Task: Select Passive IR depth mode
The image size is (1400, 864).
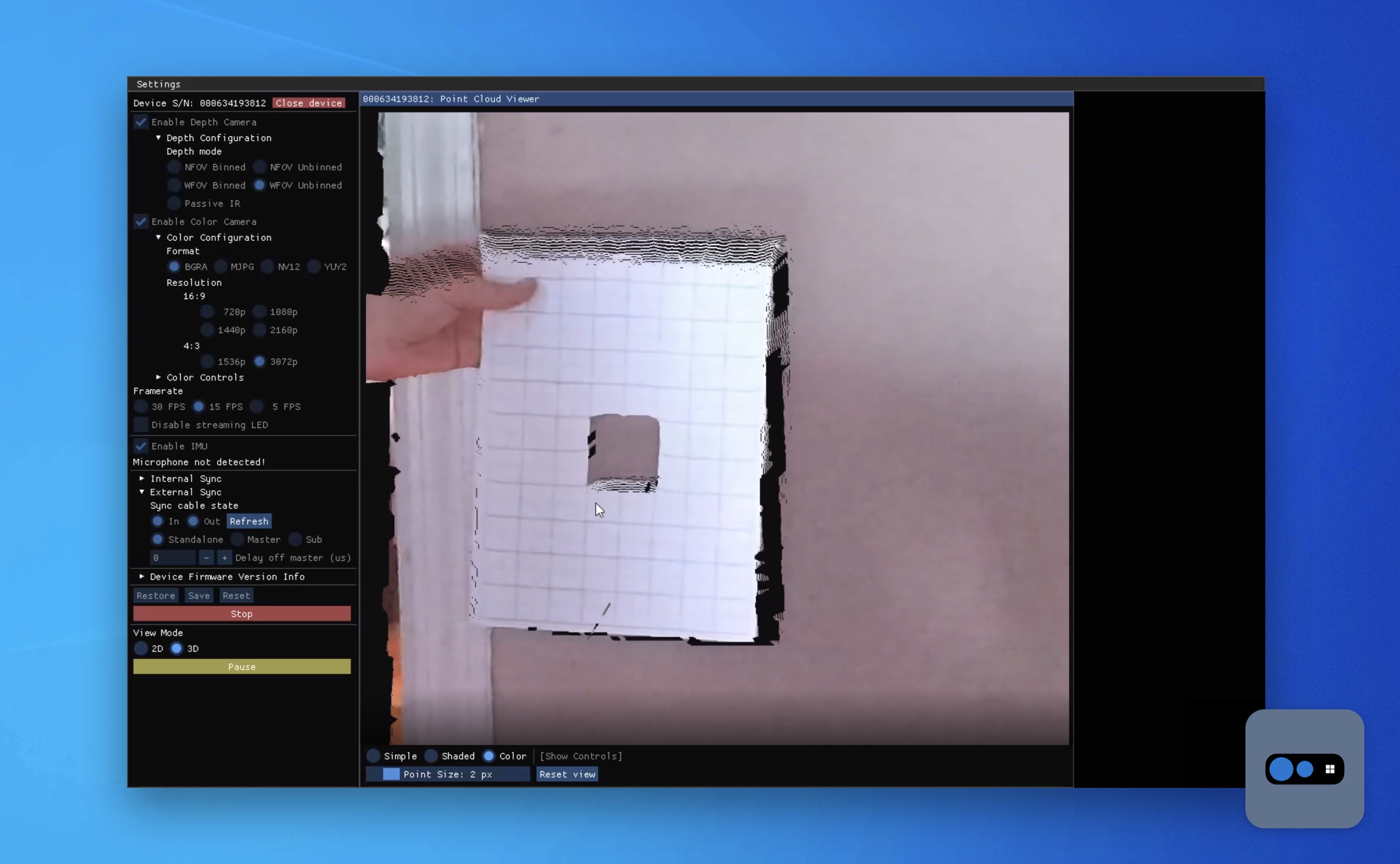Action: tap(174, 204)
